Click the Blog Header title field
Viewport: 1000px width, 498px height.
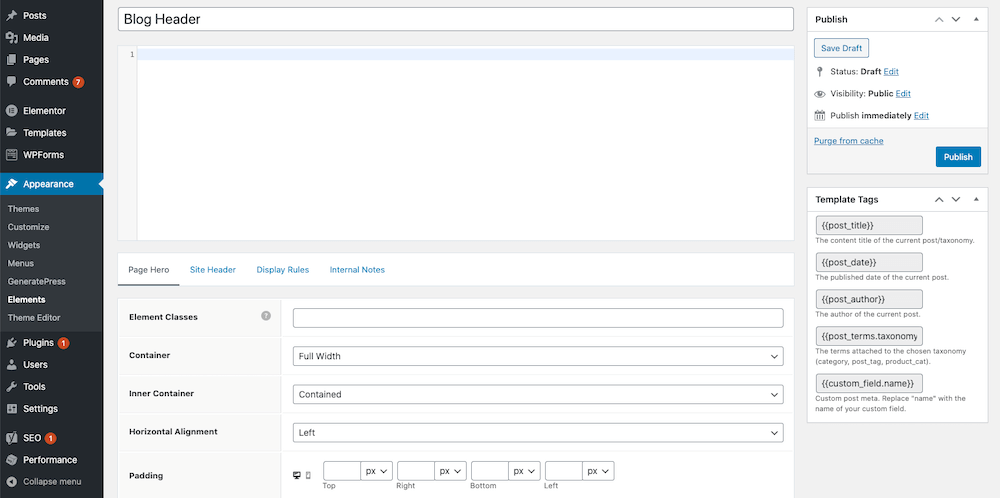pyautogui.click(x=455, y=19)
